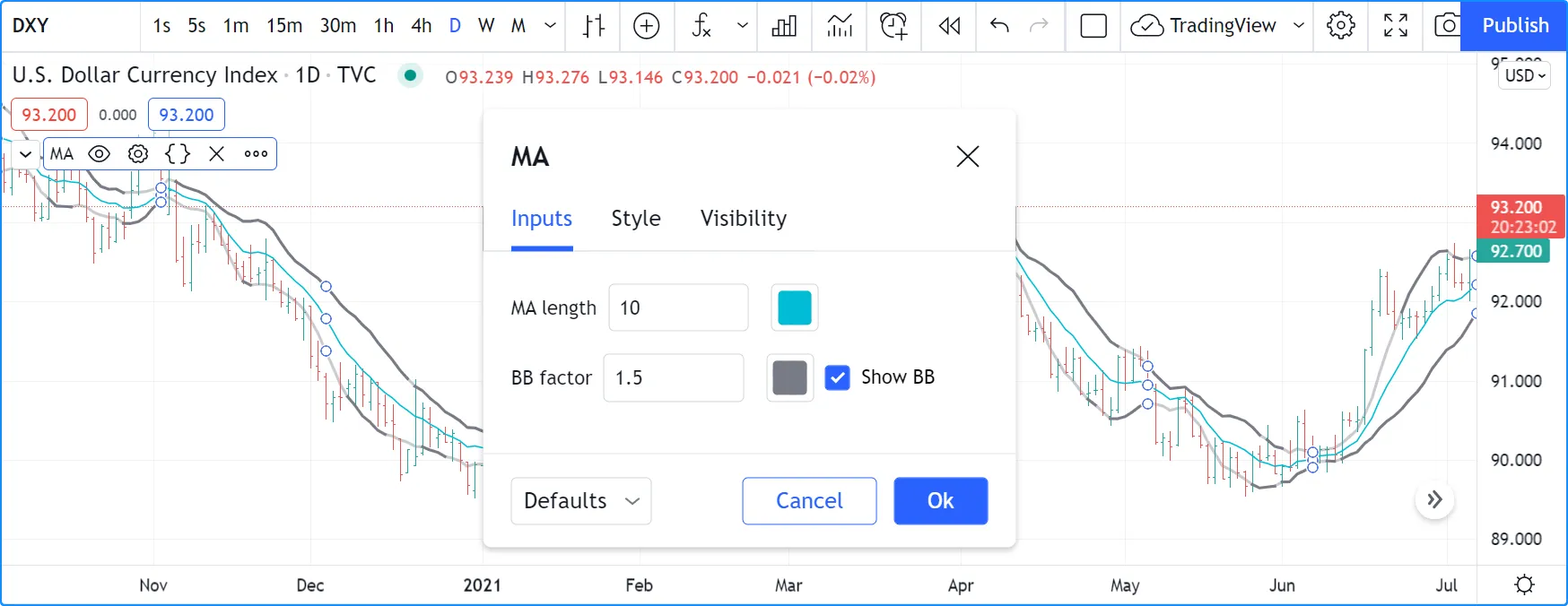Viewport: 1568px width, 606px height.
Task: Expand the Defaults dropdown
Action: pyautogui.click(x=580, y=501)
